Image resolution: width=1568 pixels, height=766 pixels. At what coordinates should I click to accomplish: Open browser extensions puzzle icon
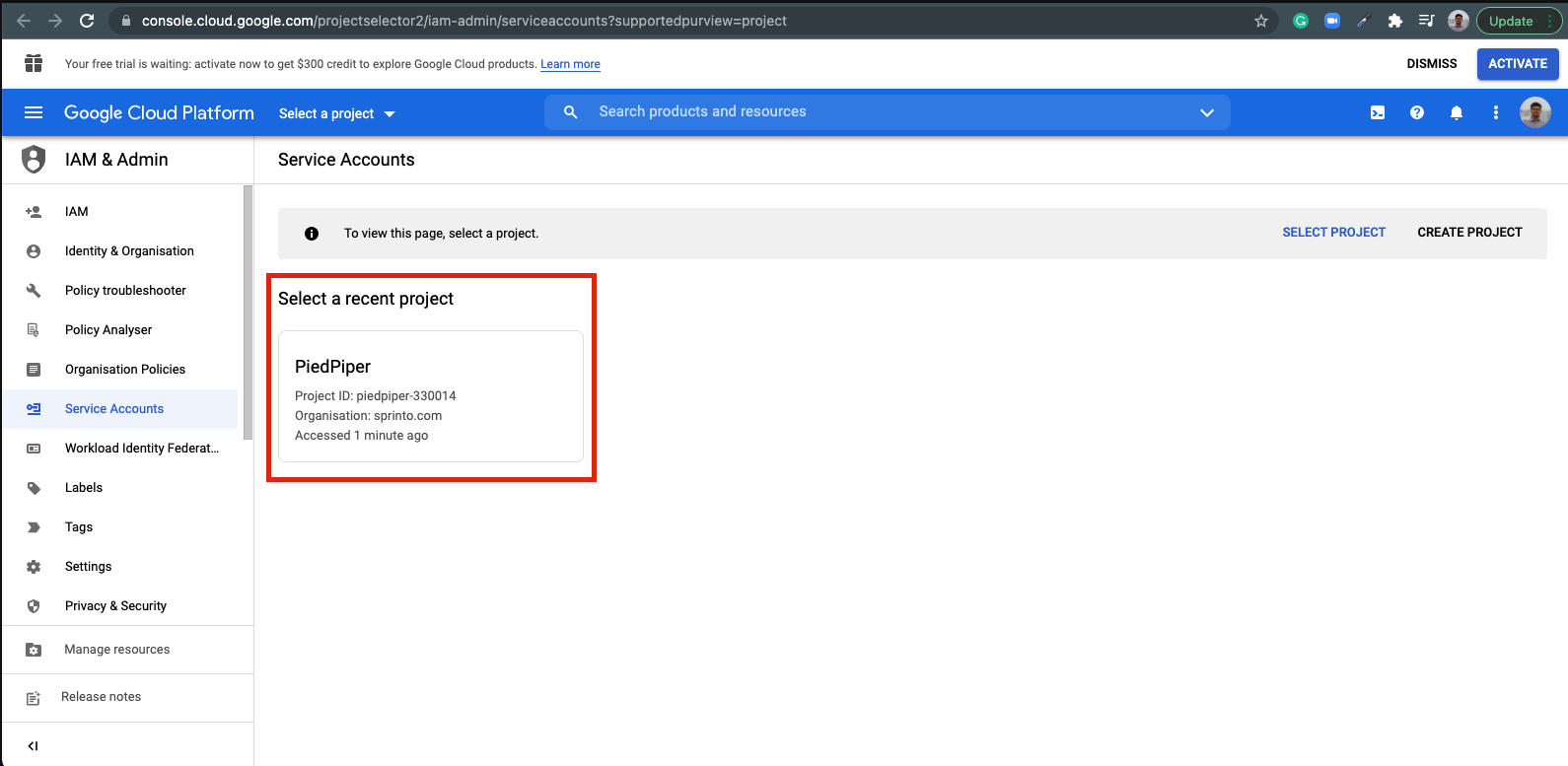[x=1395, y=21]
